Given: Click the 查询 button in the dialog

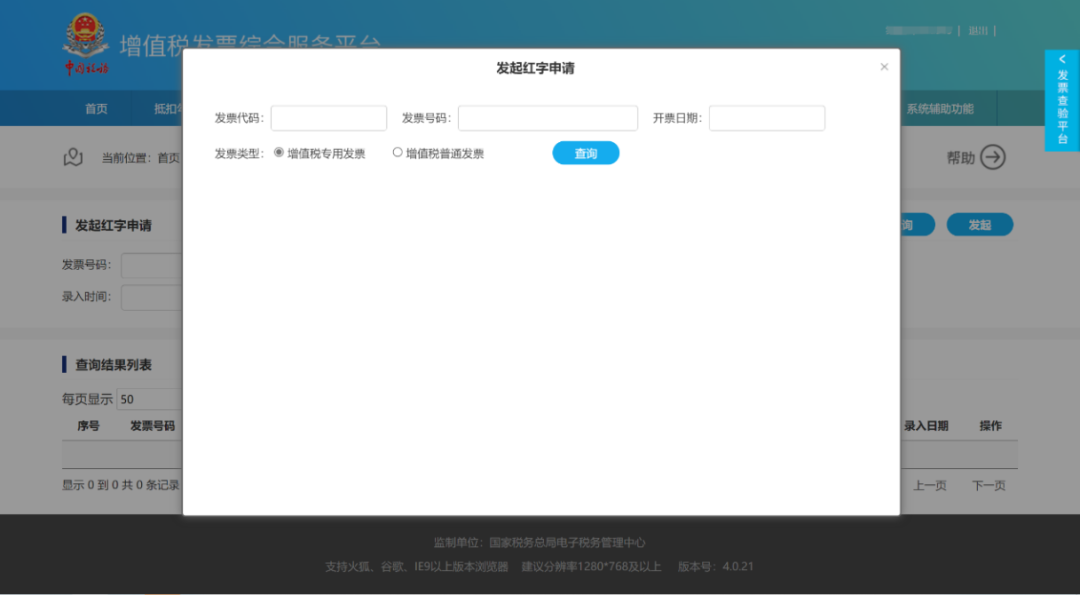Looking at the screenshot, I should coord(585,153).
